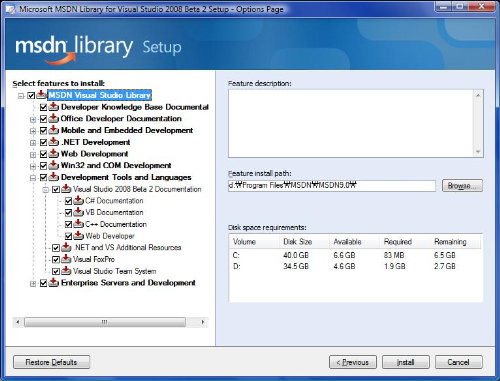Viewport: 500px width, 381px height.
Task: Click the install icon beside Web Developer
Action: [x=78, y=236]
